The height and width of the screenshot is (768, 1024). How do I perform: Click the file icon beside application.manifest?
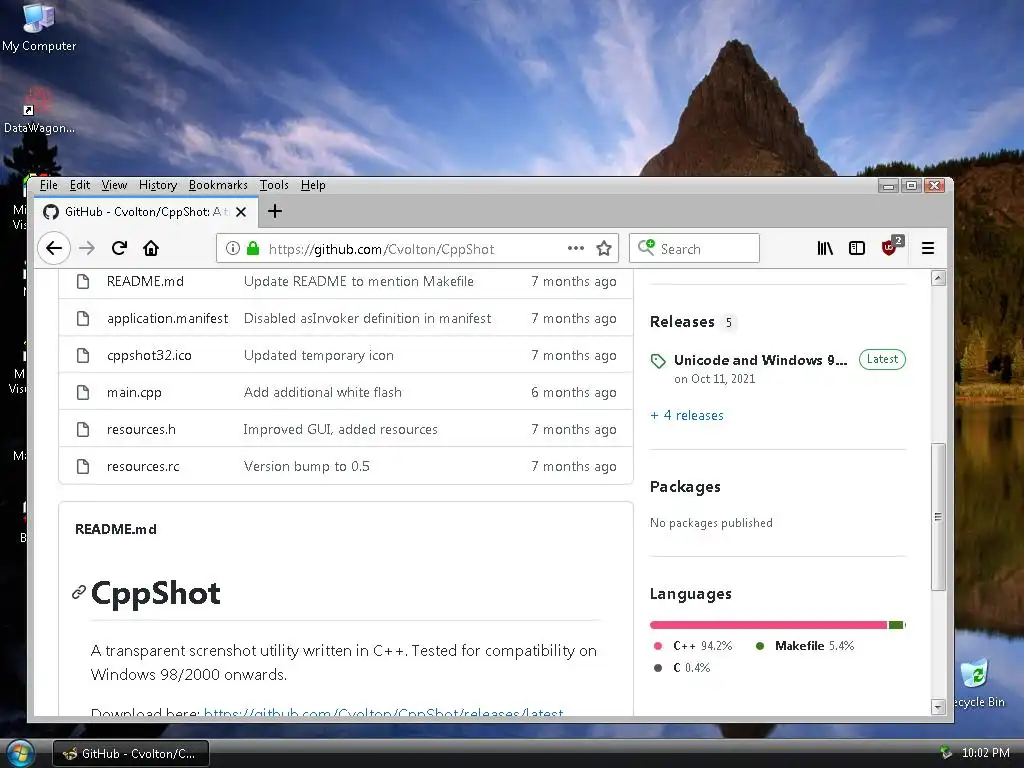tap(83, 319)
